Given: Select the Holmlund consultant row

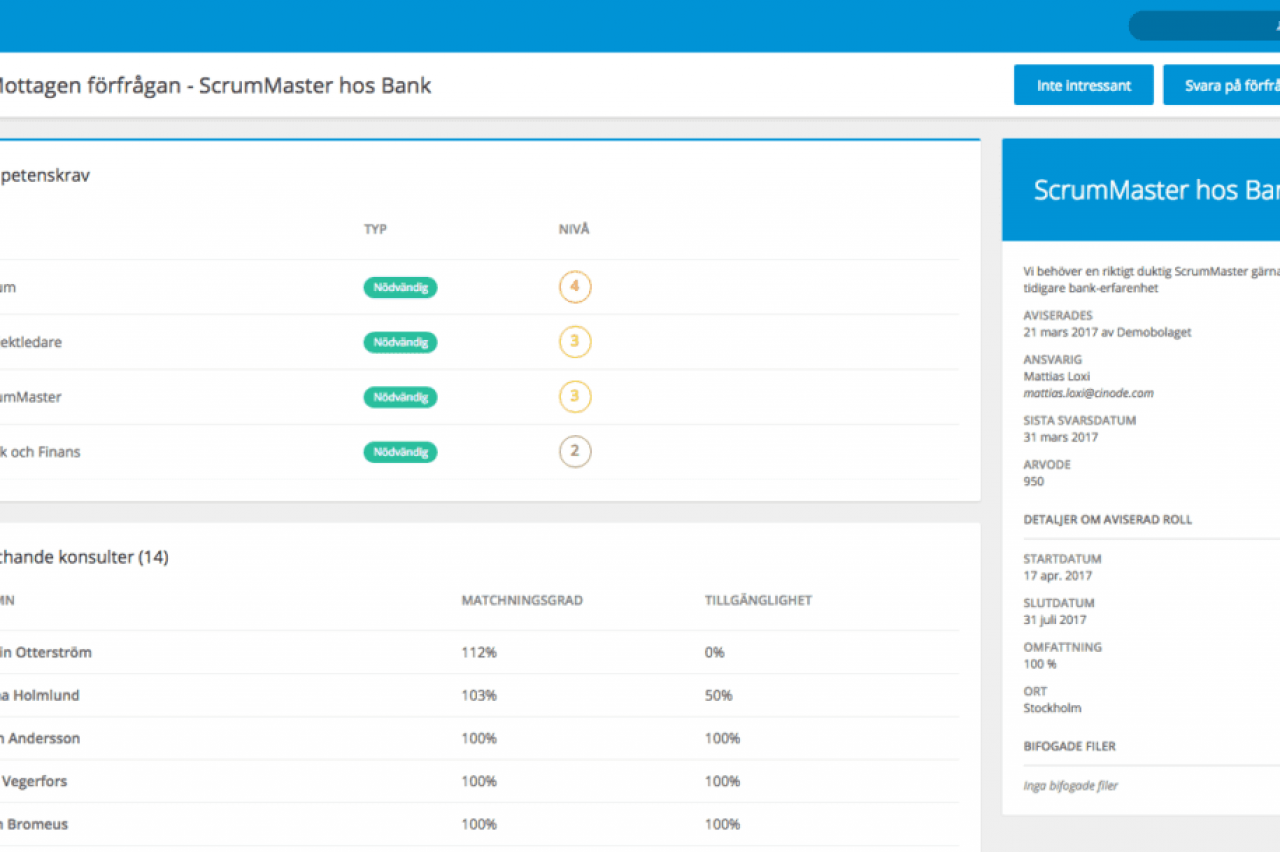Looking at the screenshot, I should [40, 696].
